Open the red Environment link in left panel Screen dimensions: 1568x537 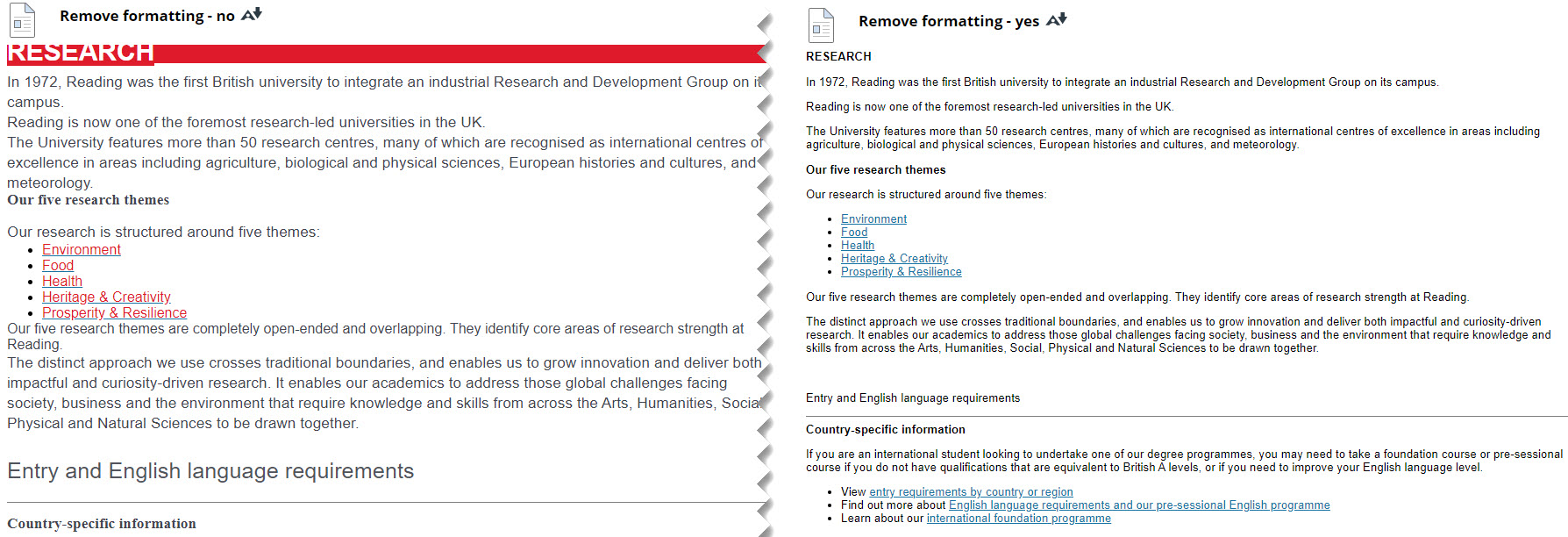tap(82, 250)
